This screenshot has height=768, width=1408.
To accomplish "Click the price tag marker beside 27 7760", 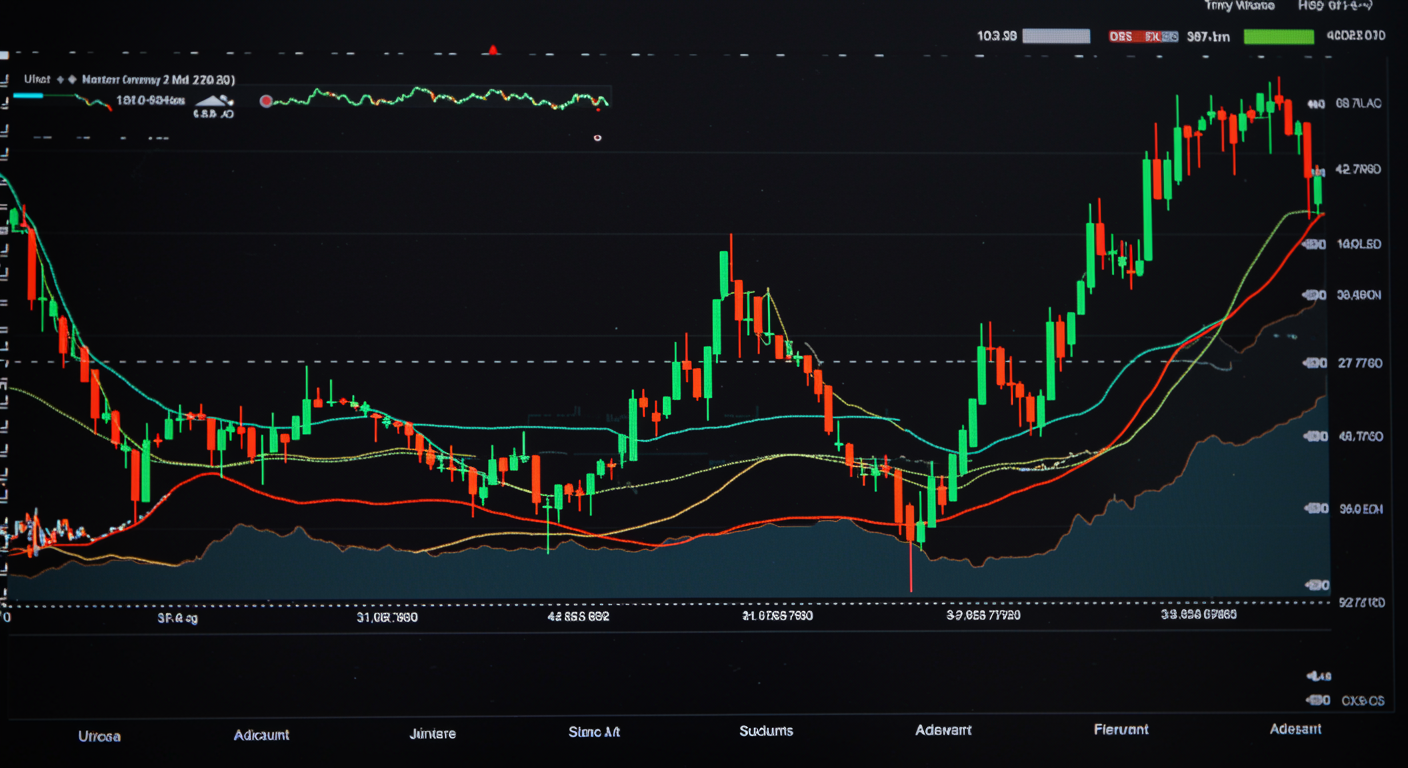I will (x=1312, y=362).
